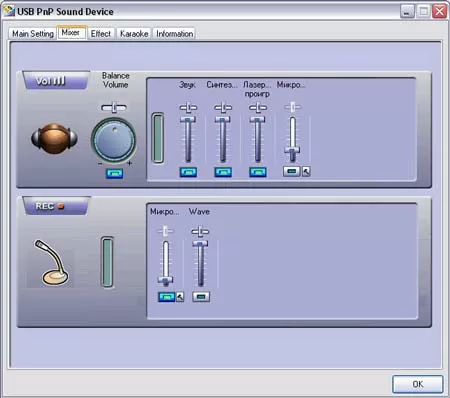
Task: Adjust the playback Микро balance slider
Action: (x=293, y=107)
